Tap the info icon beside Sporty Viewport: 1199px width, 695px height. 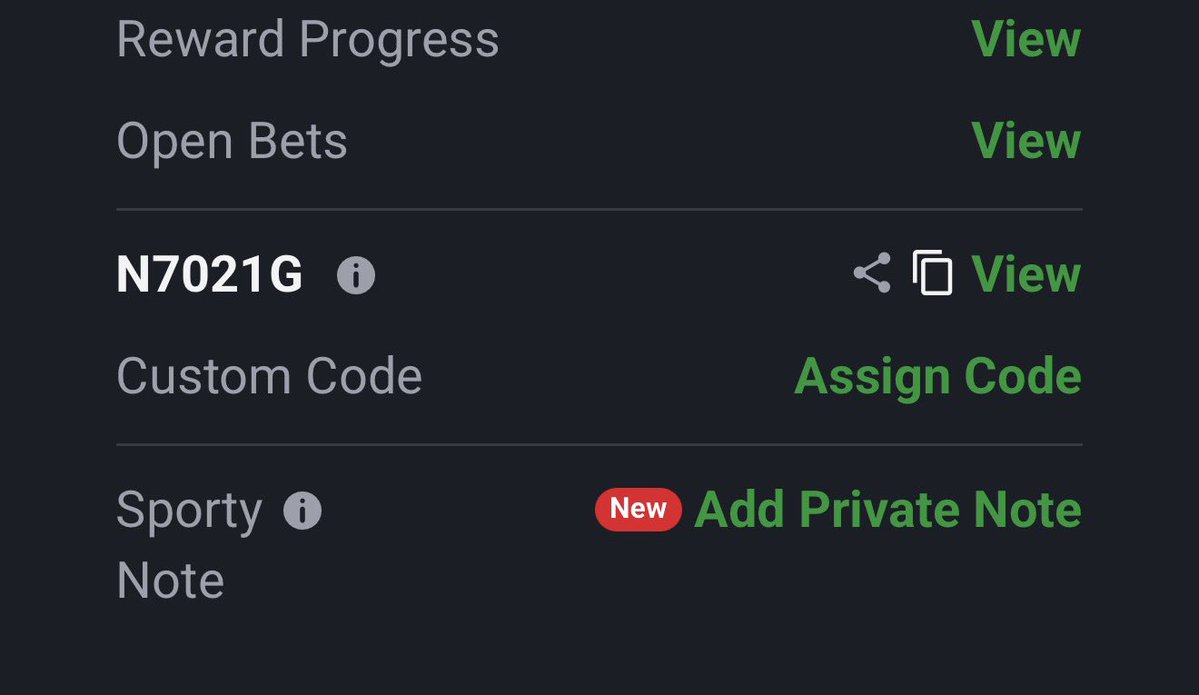302,511
